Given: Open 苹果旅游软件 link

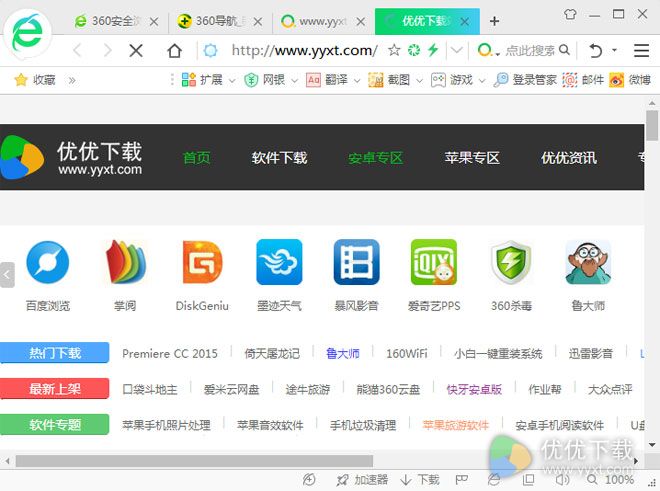Looking at the screenshot, I should pos(455,425).
